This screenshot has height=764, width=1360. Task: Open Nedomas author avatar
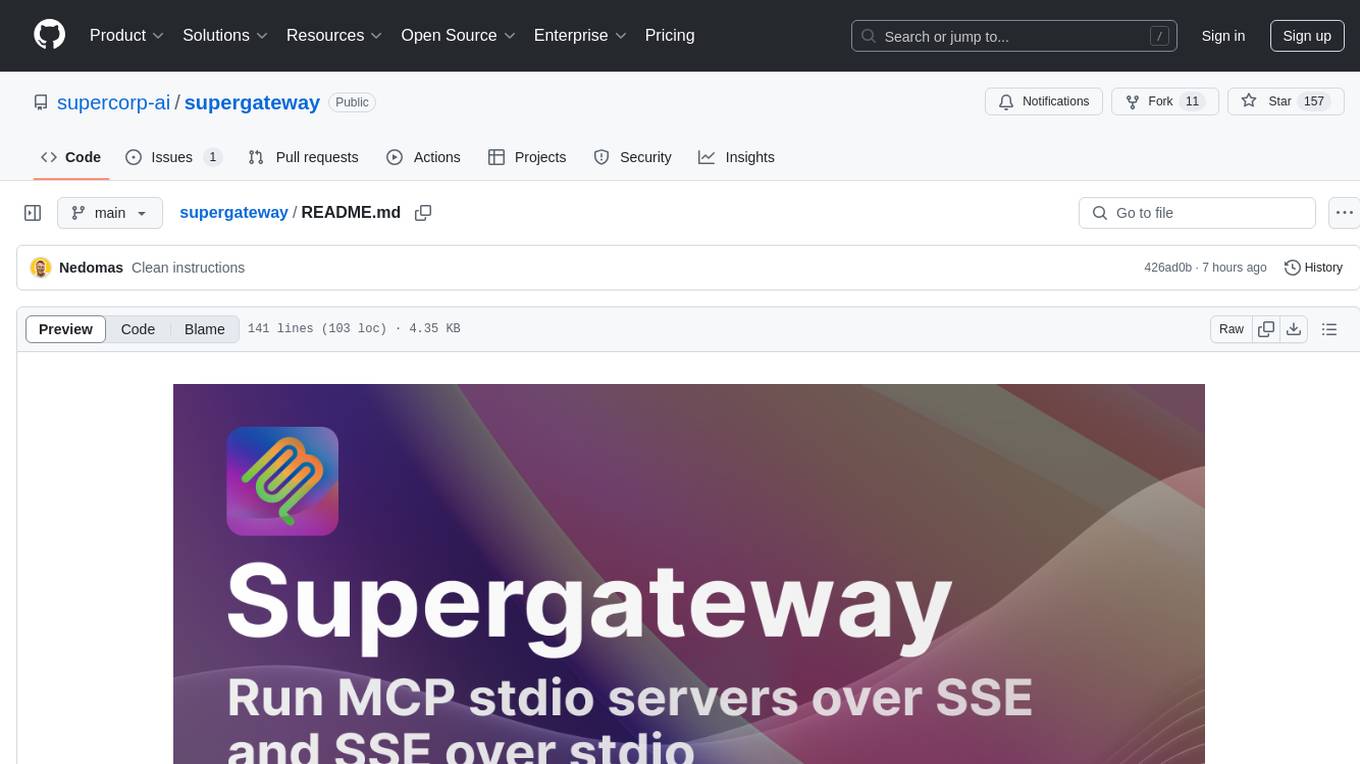click(x=41, y=267)
